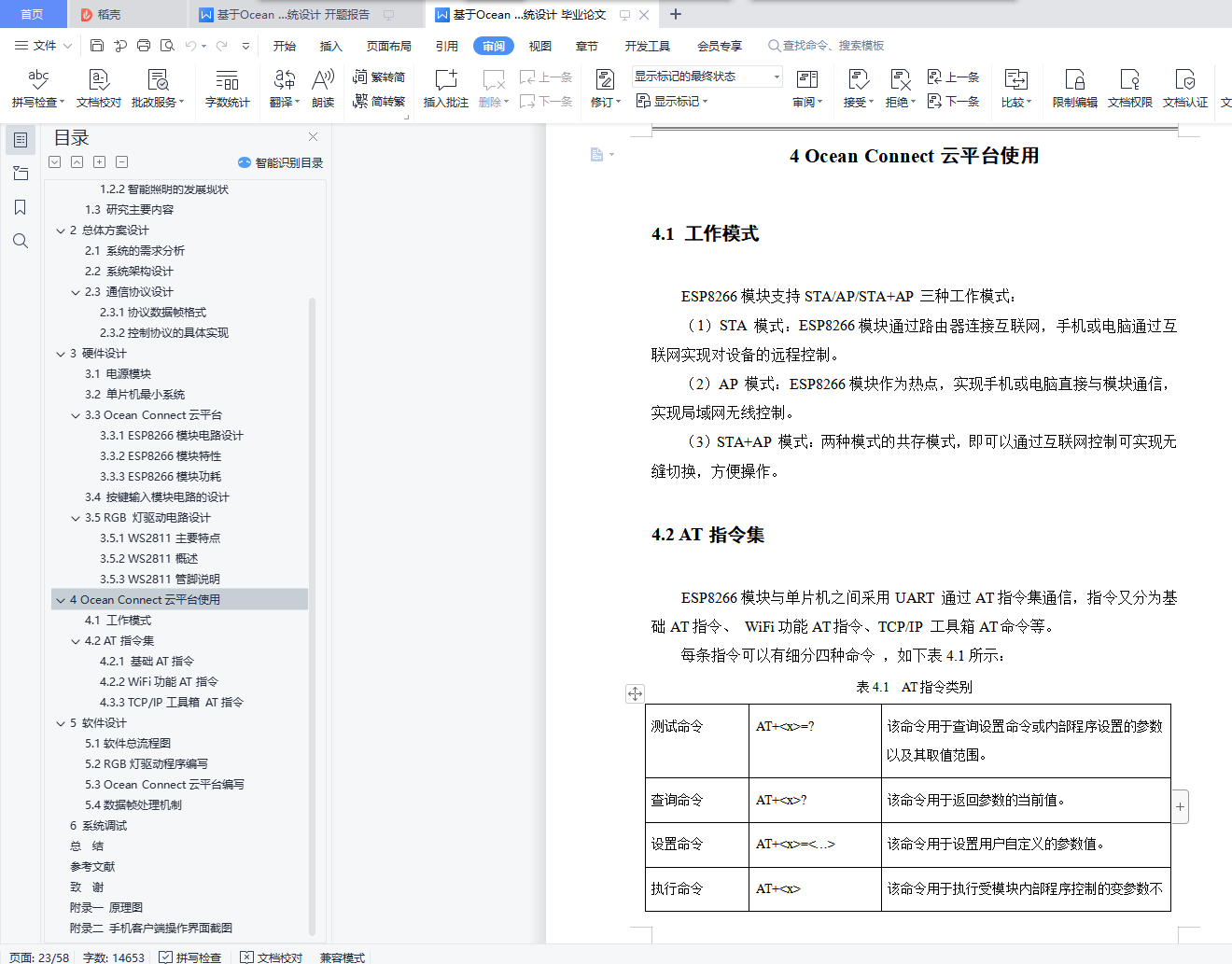Click the print preview icon

point(167,45)
